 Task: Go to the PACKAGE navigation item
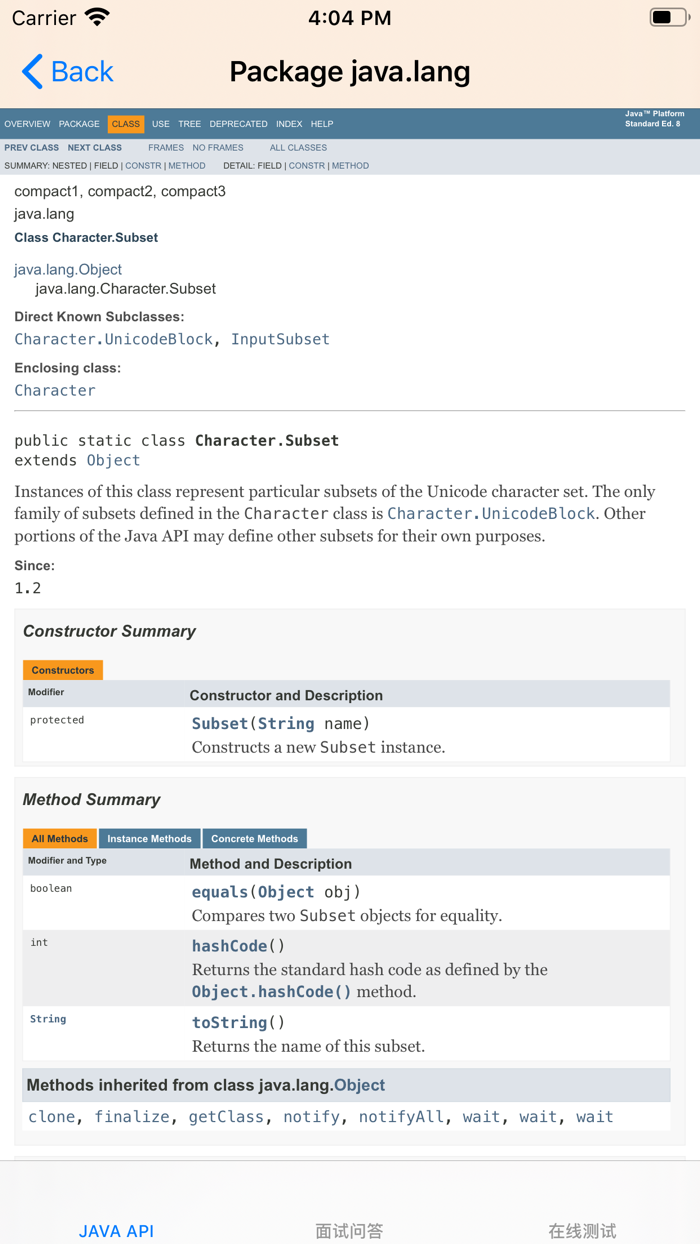[x=79, y=124]
